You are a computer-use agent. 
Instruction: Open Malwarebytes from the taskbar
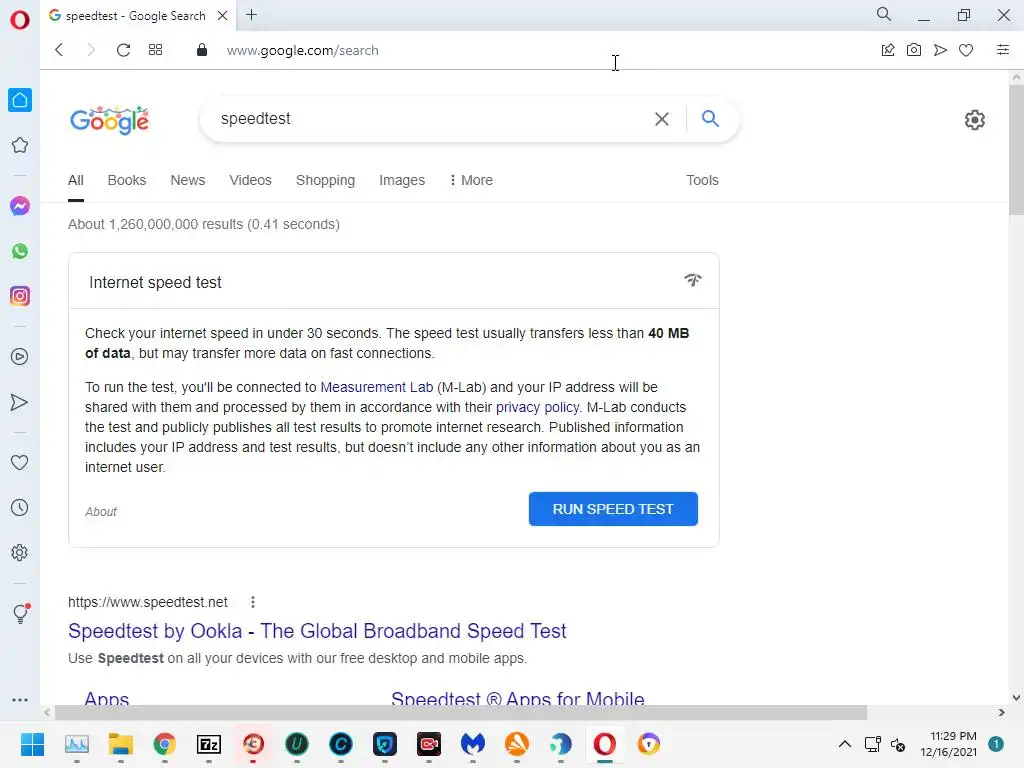473,744
